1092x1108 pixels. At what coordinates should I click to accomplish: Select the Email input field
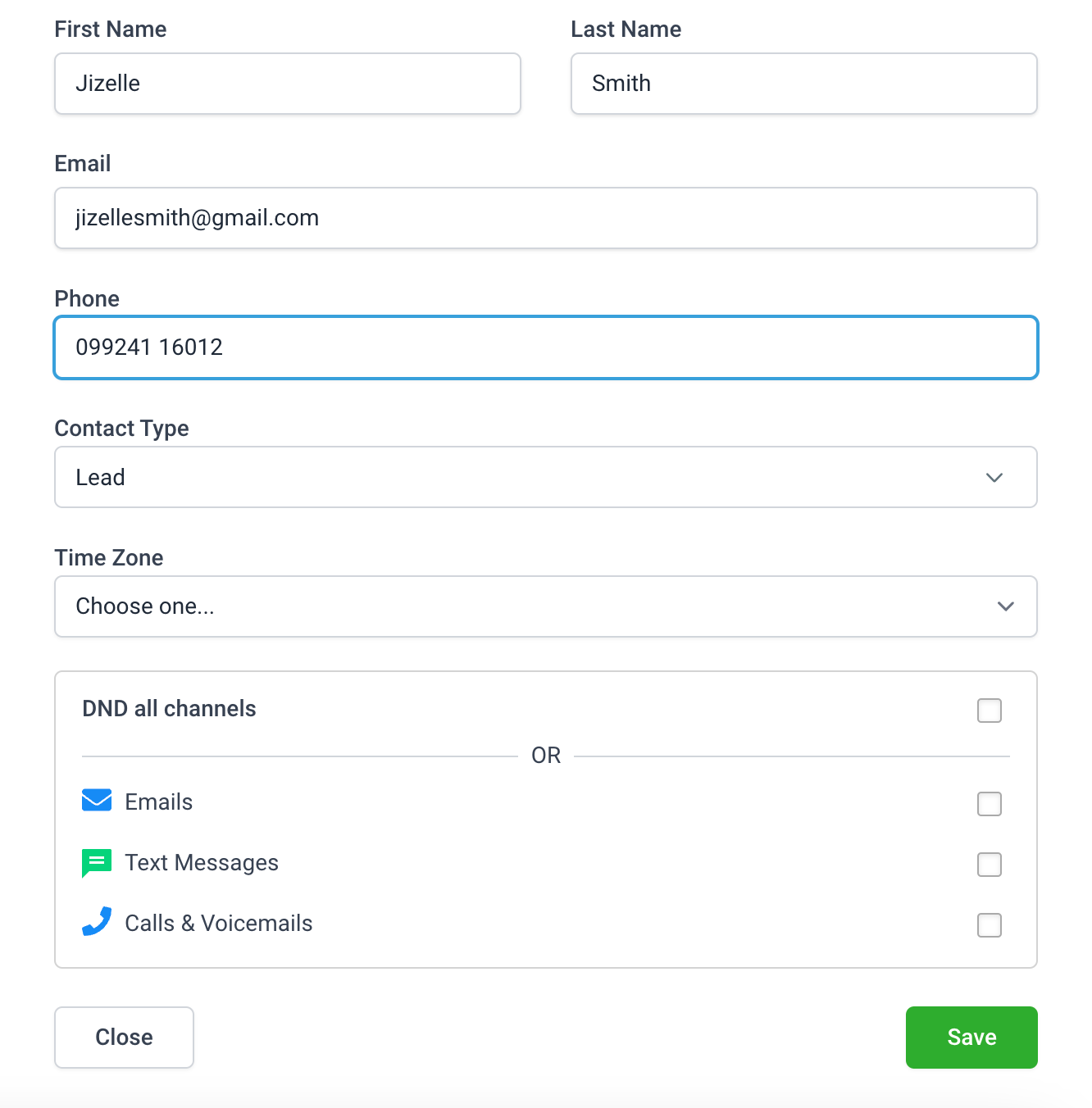pyautogui.click(x=545, y=218)
